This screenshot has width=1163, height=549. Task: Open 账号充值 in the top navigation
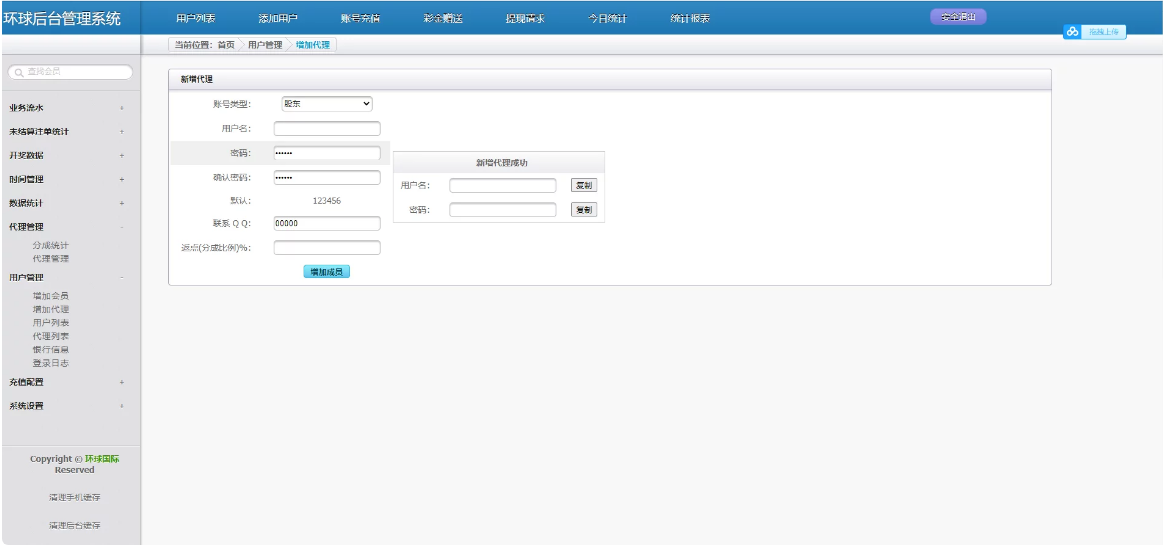[359, 18]
